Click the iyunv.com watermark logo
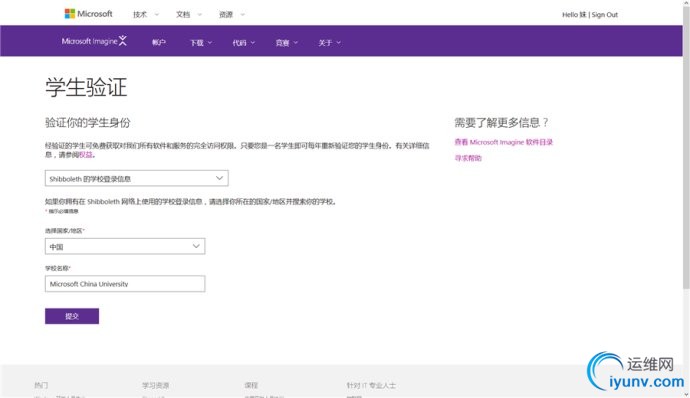Screen dimensions: 690x398 coord(636,371)
